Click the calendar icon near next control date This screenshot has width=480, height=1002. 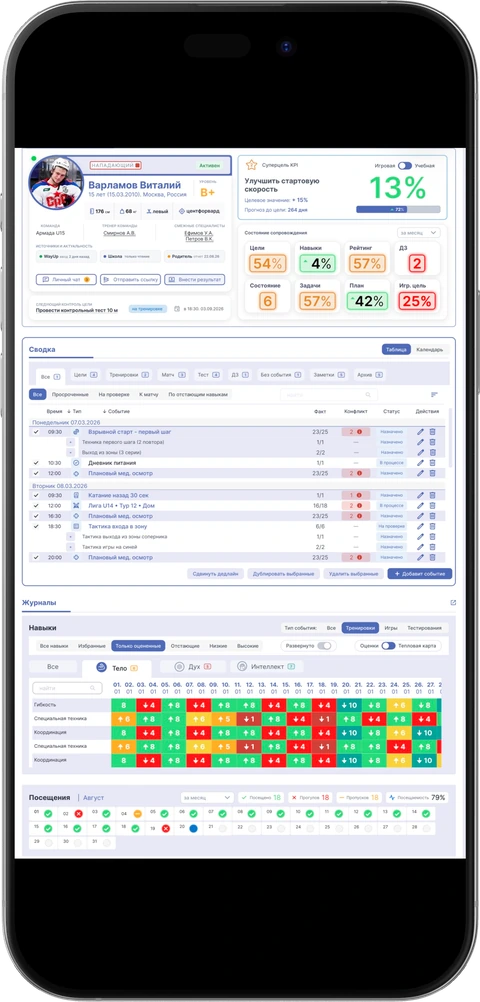177,309
